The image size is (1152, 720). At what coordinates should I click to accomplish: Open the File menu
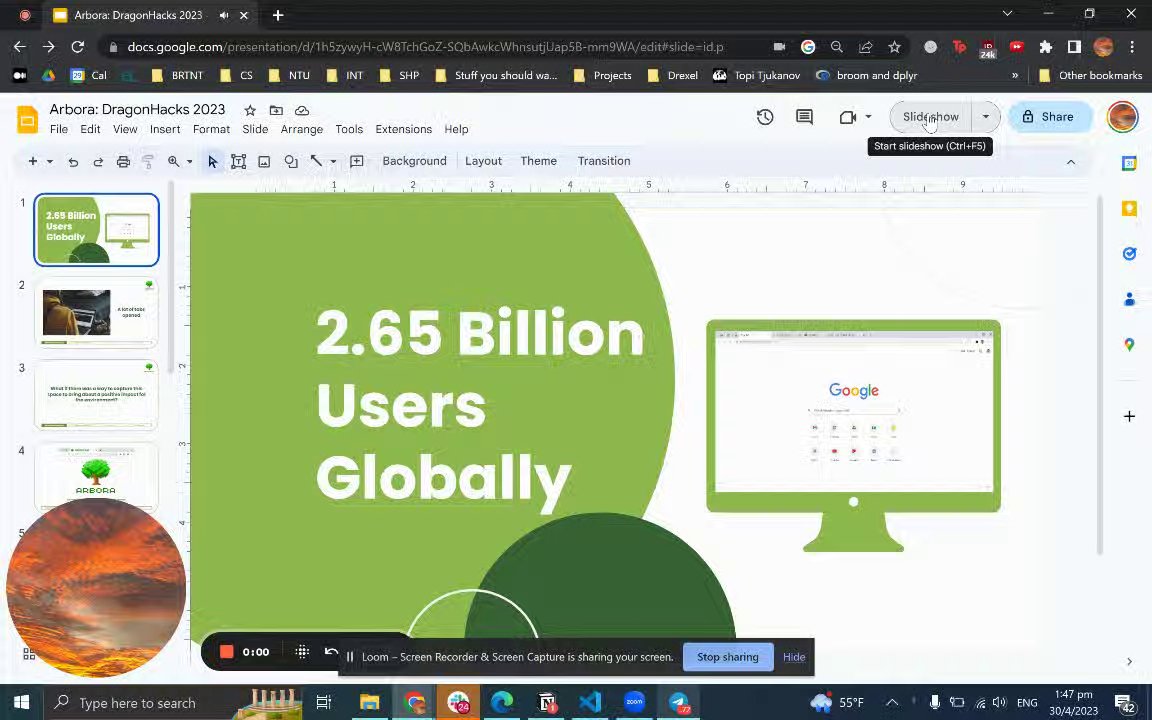click(59, 129)
